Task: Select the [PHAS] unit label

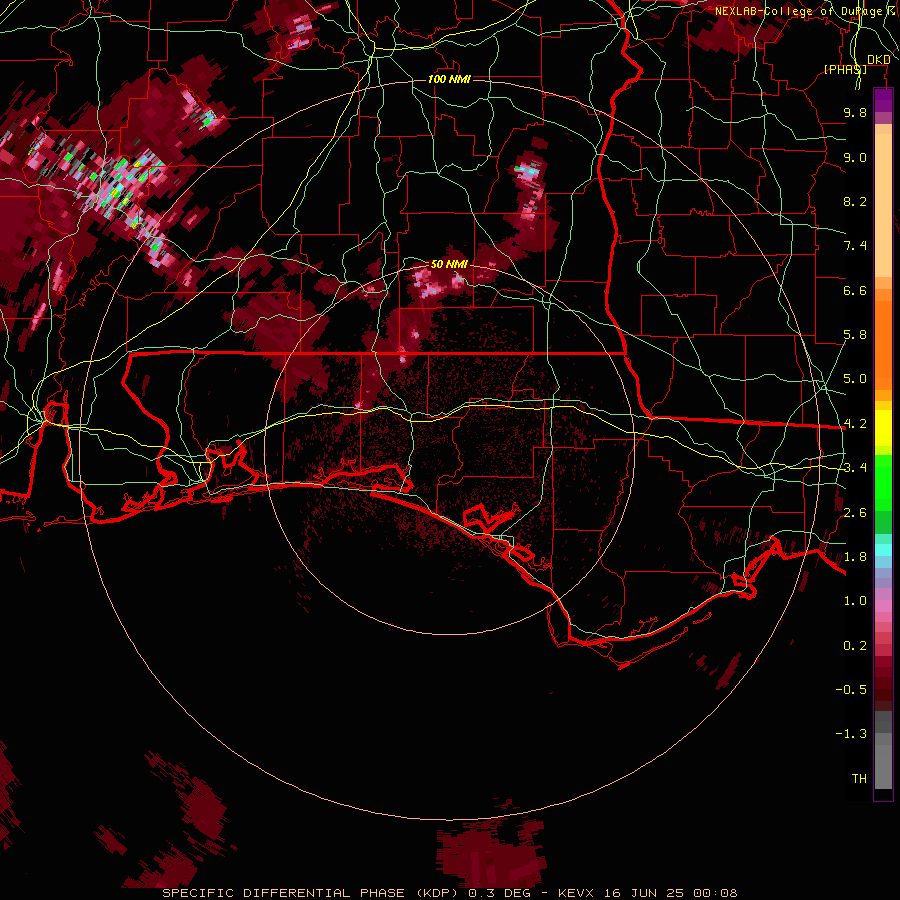Action: click(845, 69)
